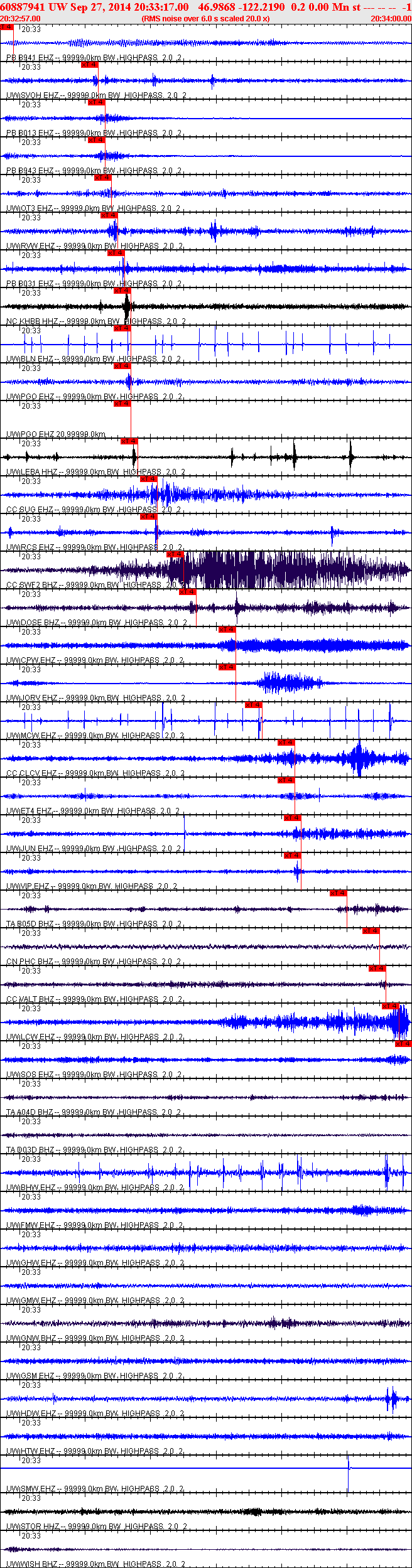Select the UW ET4 EHZ station label
Viewport: 412px width, 1568px height.
(x=94, y=811)
